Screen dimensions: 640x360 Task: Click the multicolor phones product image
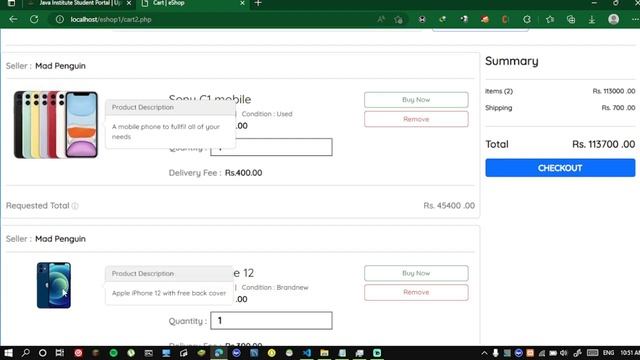point(56,124)
